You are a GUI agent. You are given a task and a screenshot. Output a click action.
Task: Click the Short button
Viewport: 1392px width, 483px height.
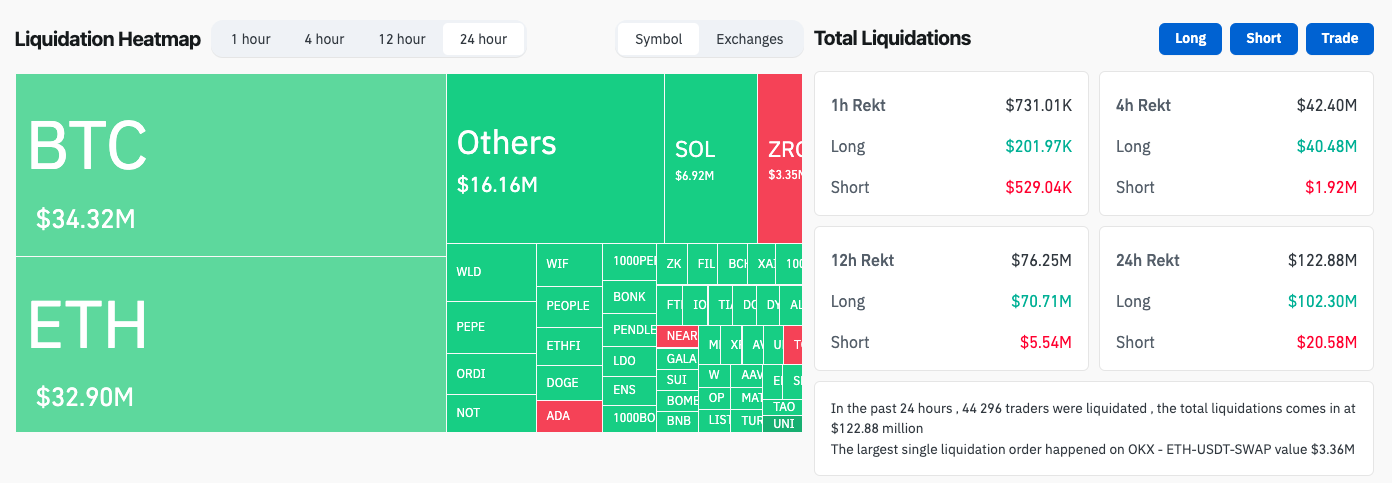pos(1263,38)
